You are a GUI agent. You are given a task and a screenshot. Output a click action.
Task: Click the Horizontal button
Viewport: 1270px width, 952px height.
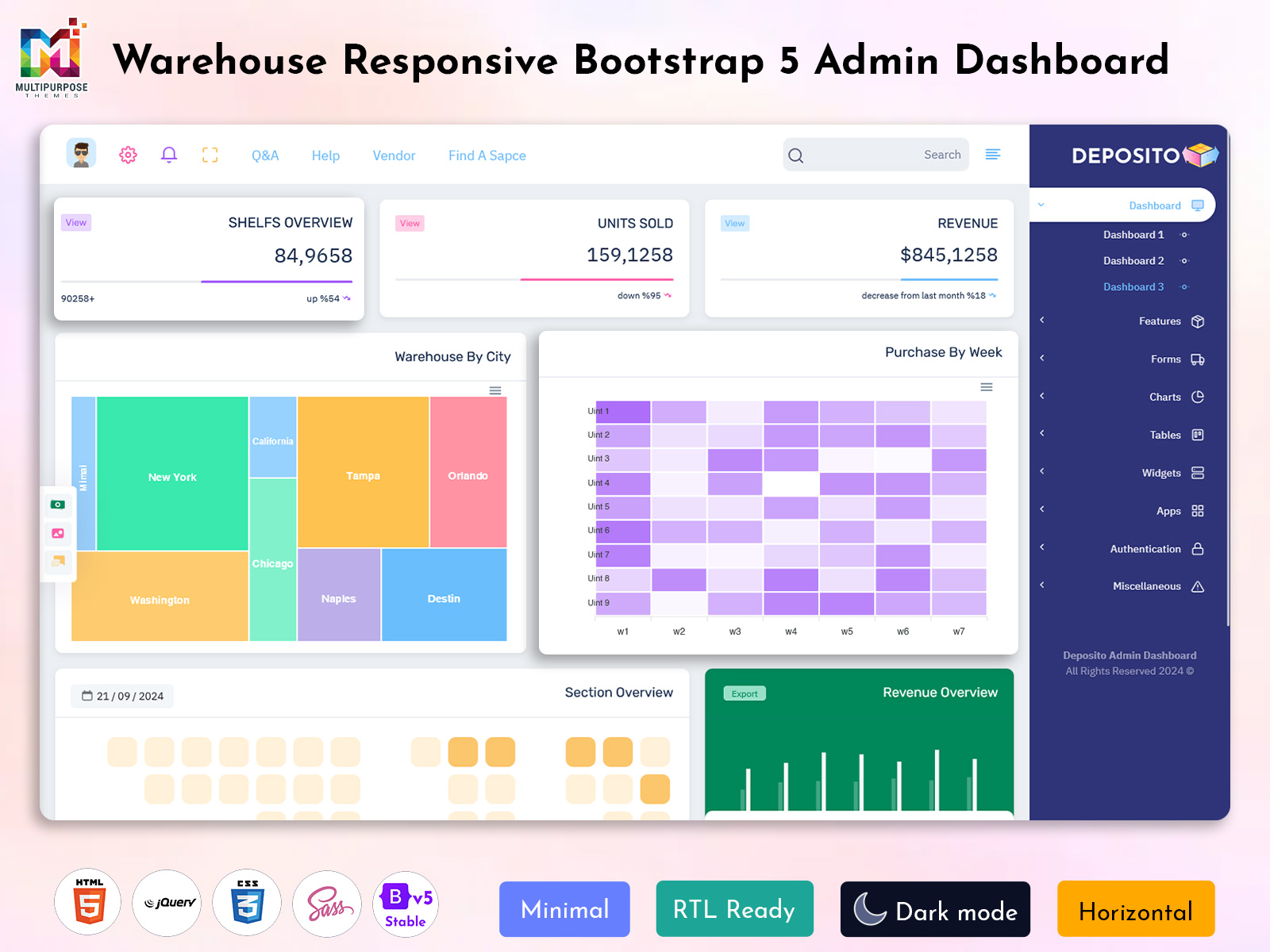pyautogui.click(x=1136, y=909)
